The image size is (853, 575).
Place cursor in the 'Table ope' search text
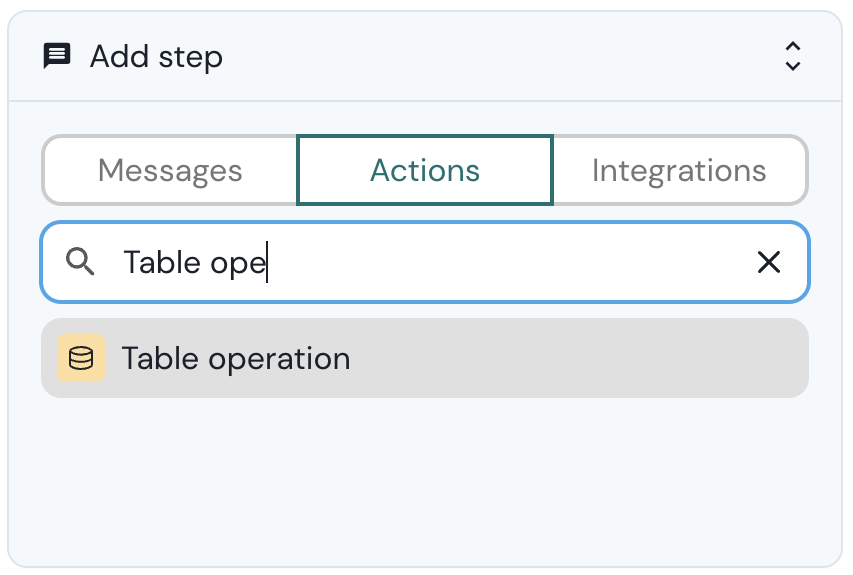tap(194, 262)
